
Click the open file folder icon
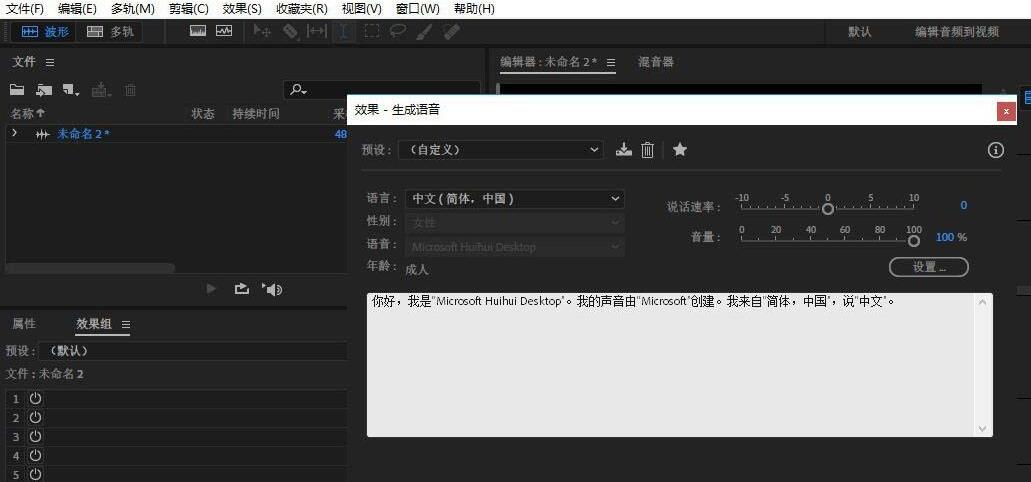point(16,90)
